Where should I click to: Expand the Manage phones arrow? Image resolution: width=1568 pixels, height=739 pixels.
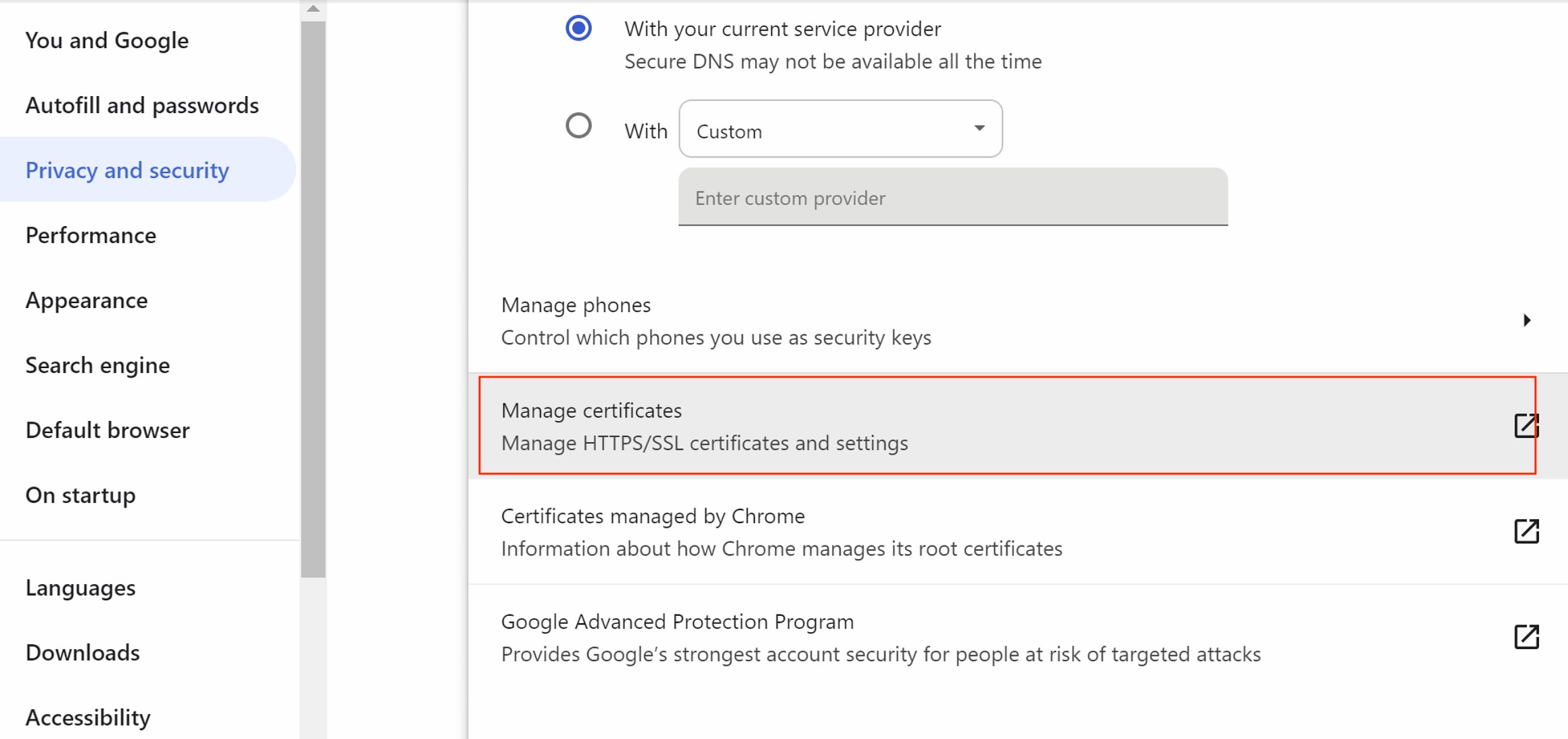(1527, 320)
